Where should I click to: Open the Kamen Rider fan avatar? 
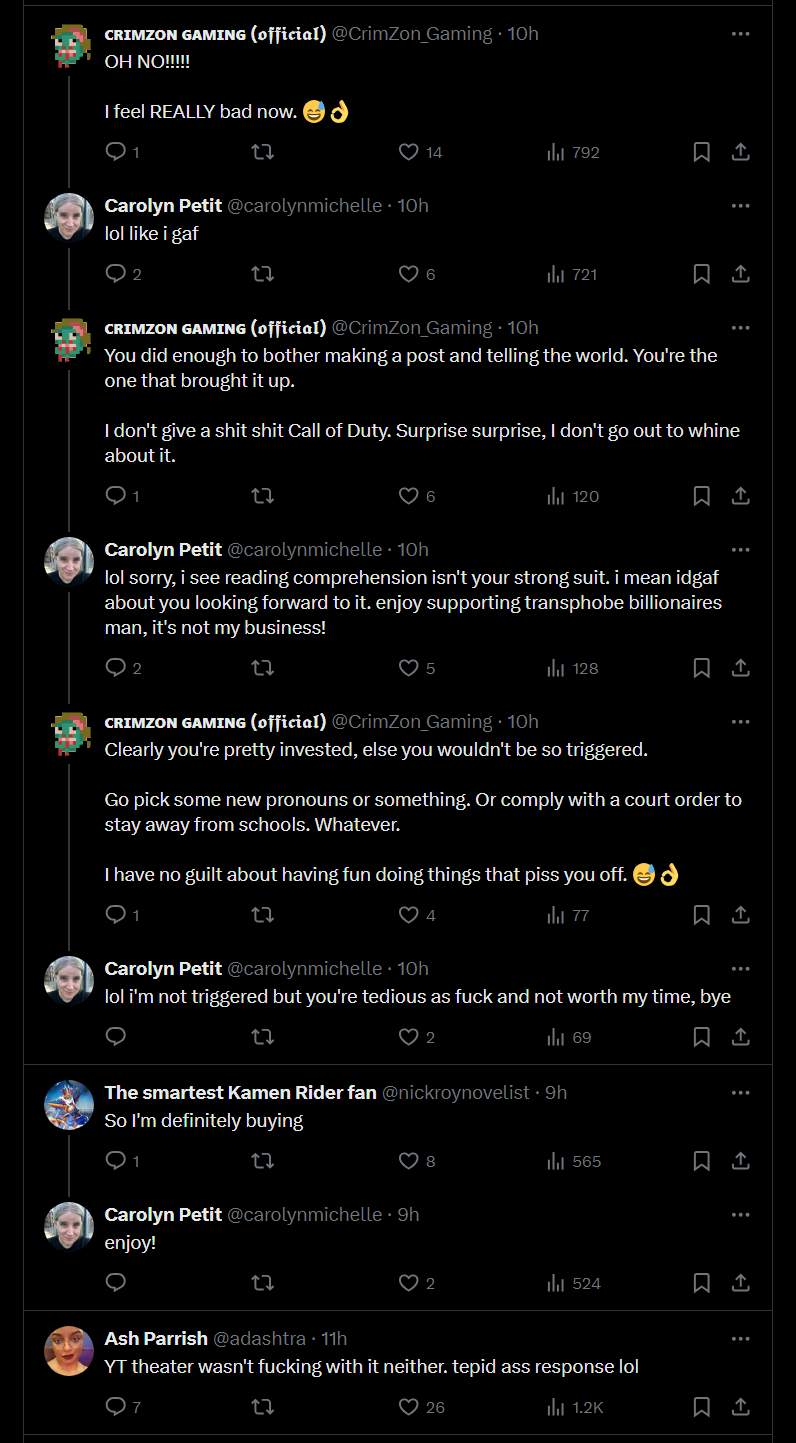[69, 1105]
